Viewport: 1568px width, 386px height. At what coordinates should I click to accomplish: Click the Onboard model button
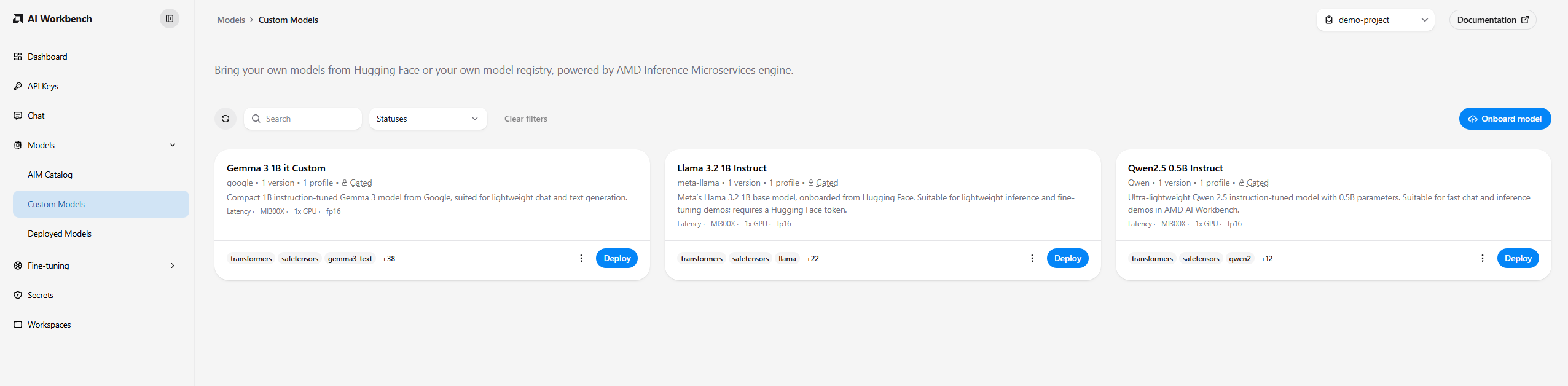coord(1505,119)
